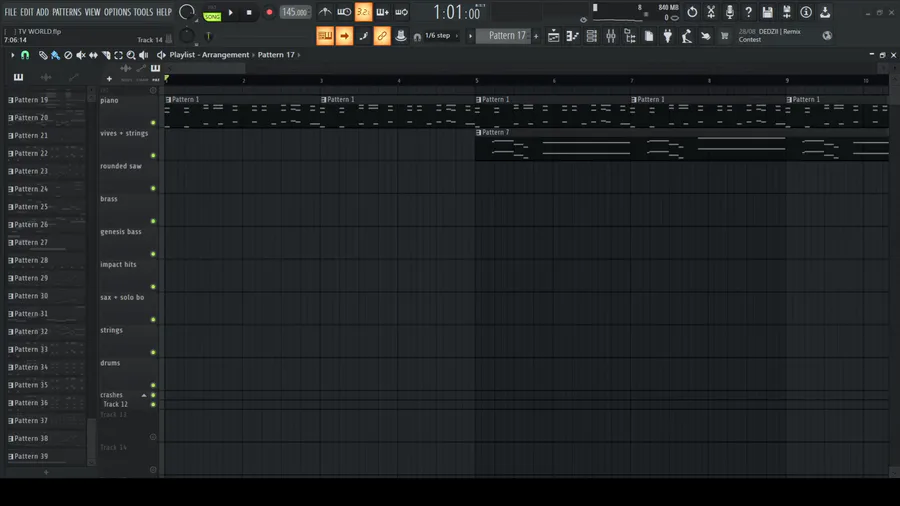Click the tempo 145.000 field

[295, 12]
